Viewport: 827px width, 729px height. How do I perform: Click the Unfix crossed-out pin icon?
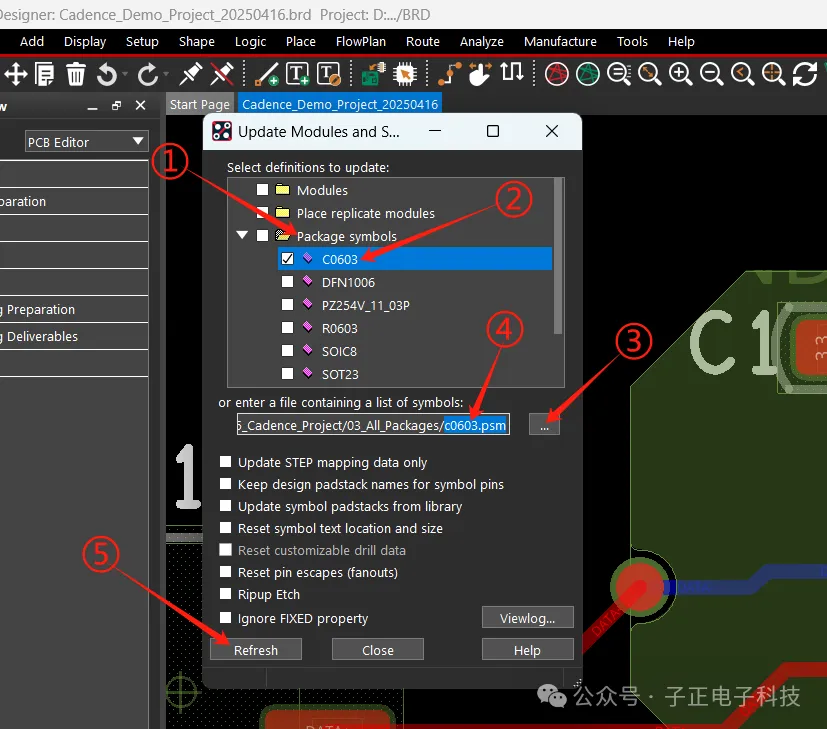(x=222, y=74)
